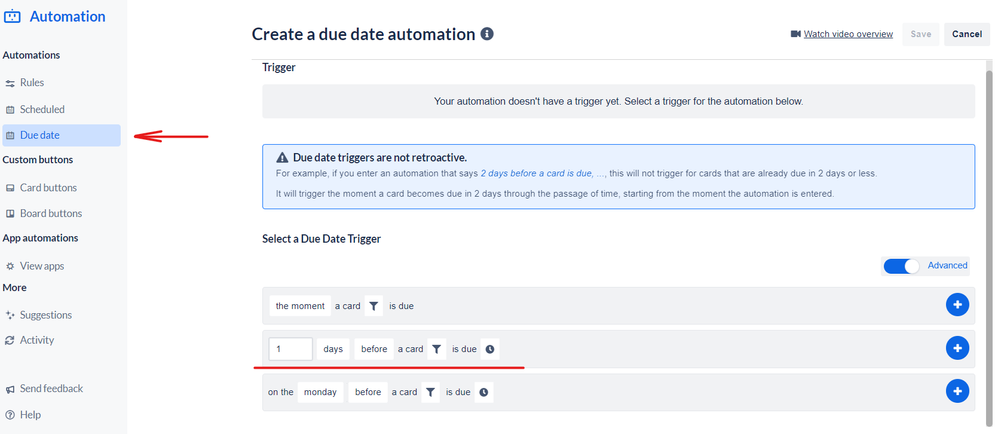This screenshot has width=998, height=434.
Task: Click the Suggestions sparkle icon
Action: click(10, 315)
